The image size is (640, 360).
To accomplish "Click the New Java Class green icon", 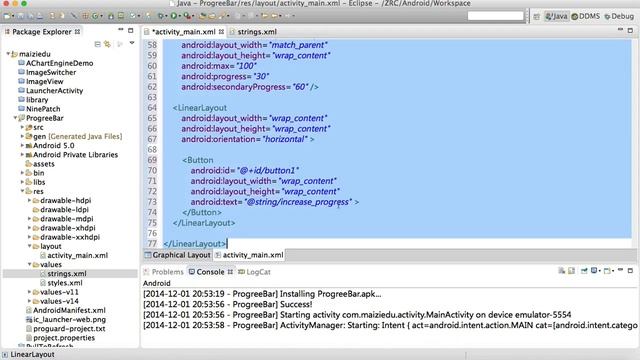I will click(95, 16).
